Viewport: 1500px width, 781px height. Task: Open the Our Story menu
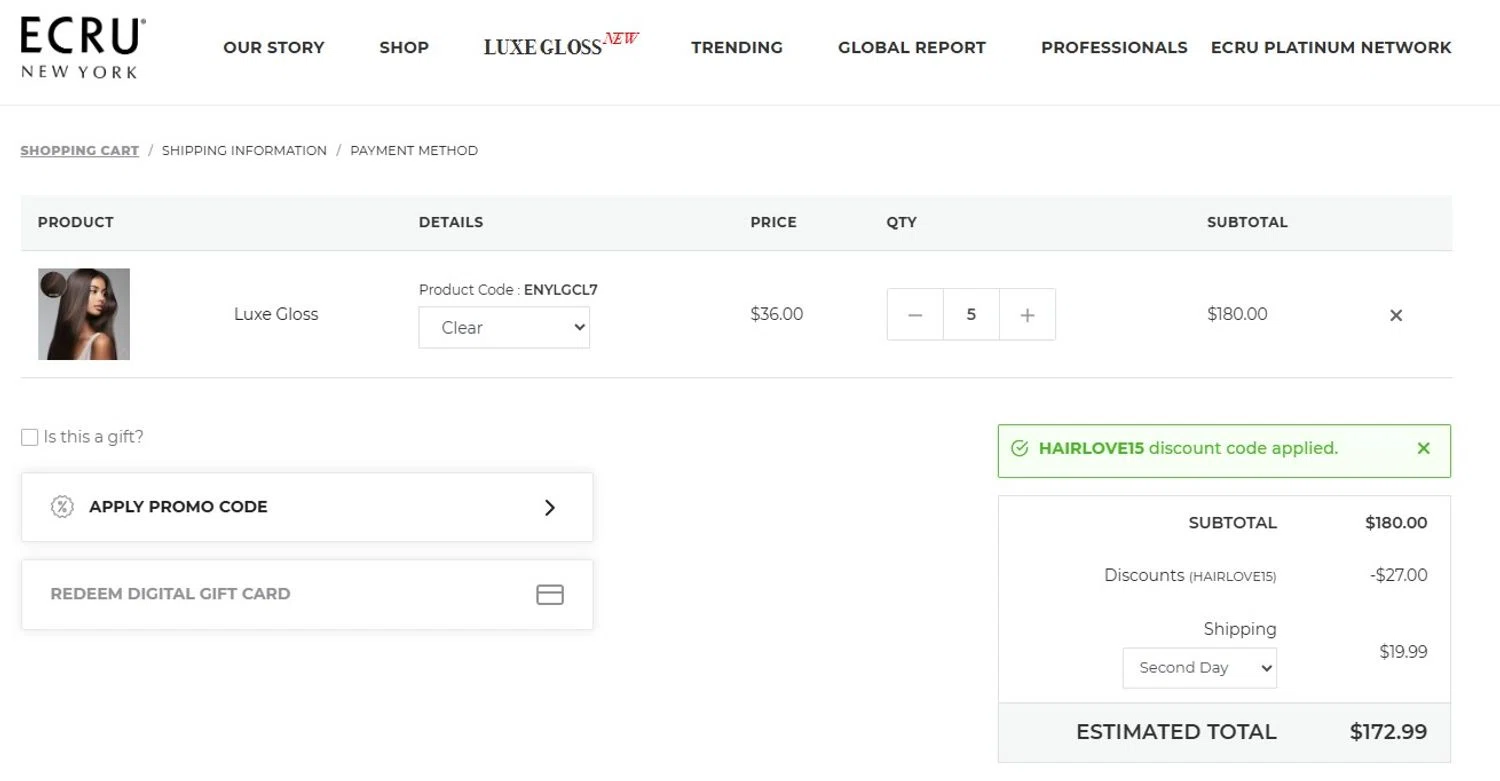tap(274, 47)
